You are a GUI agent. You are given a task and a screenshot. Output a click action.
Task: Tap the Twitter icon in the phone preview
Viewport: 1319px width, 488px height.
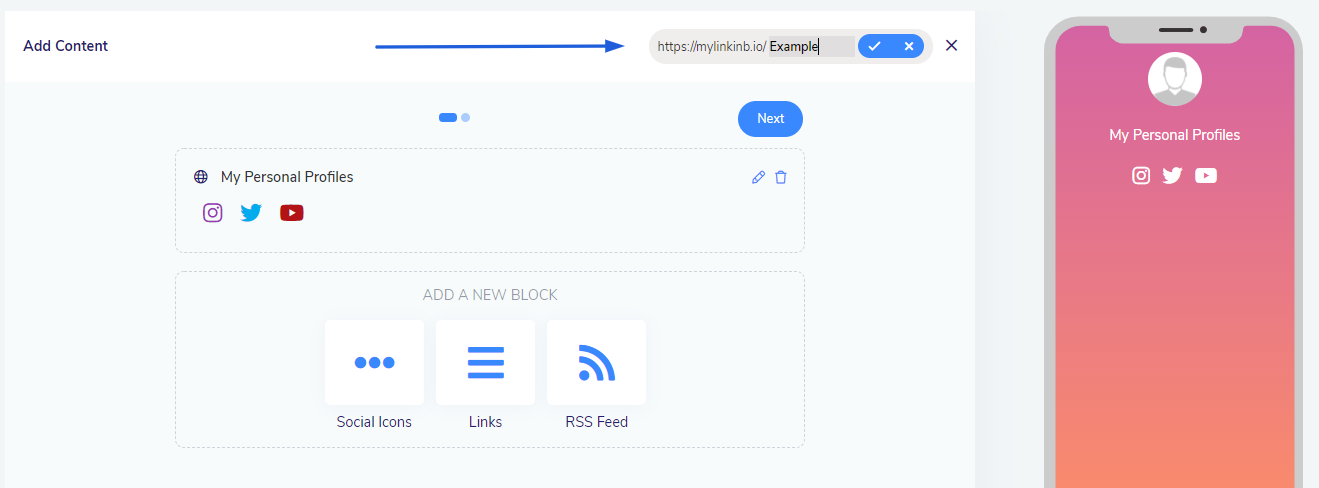[x=1173, y=175]
